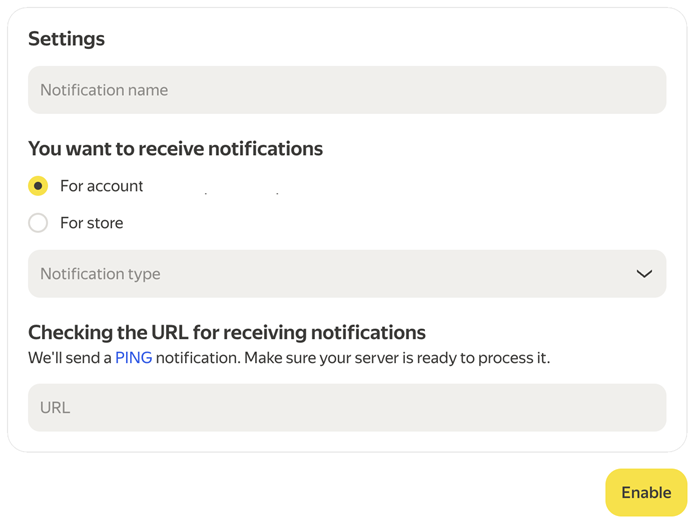The image size is (694, 524).
Task: Click the Notification type placeholder text
Action: [x=100, y=274]
